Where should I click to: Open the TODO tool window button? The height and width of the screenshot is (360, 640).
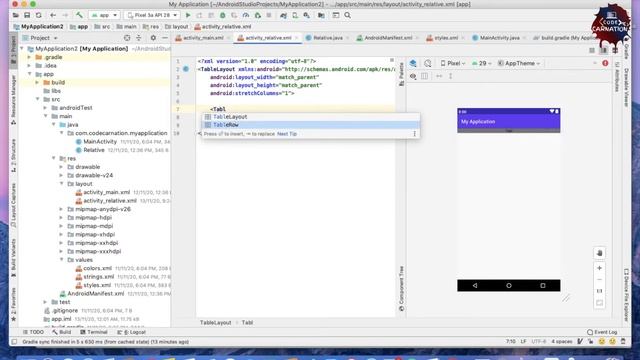click(33, 332)
